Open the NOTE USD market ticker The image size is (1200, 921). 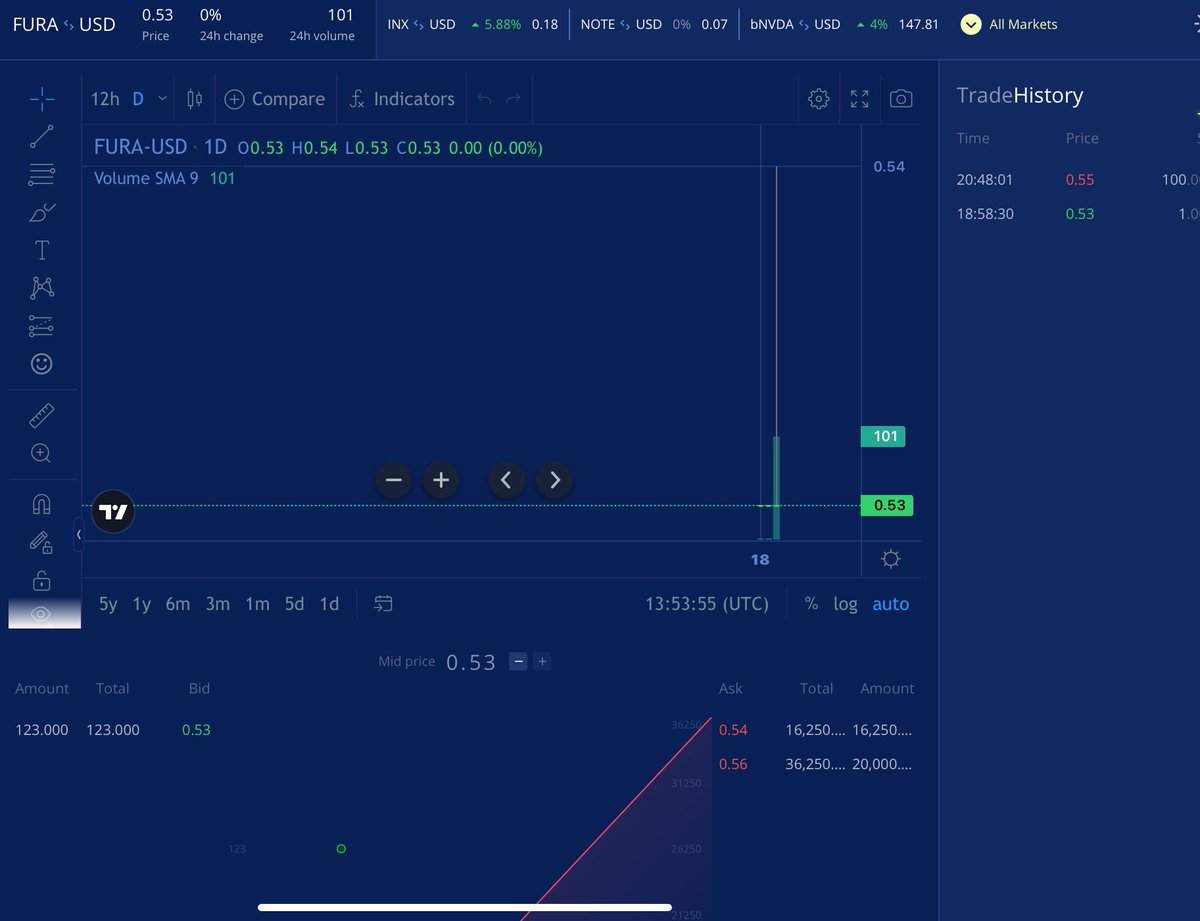pyautogui.click(x=654, y=24)
